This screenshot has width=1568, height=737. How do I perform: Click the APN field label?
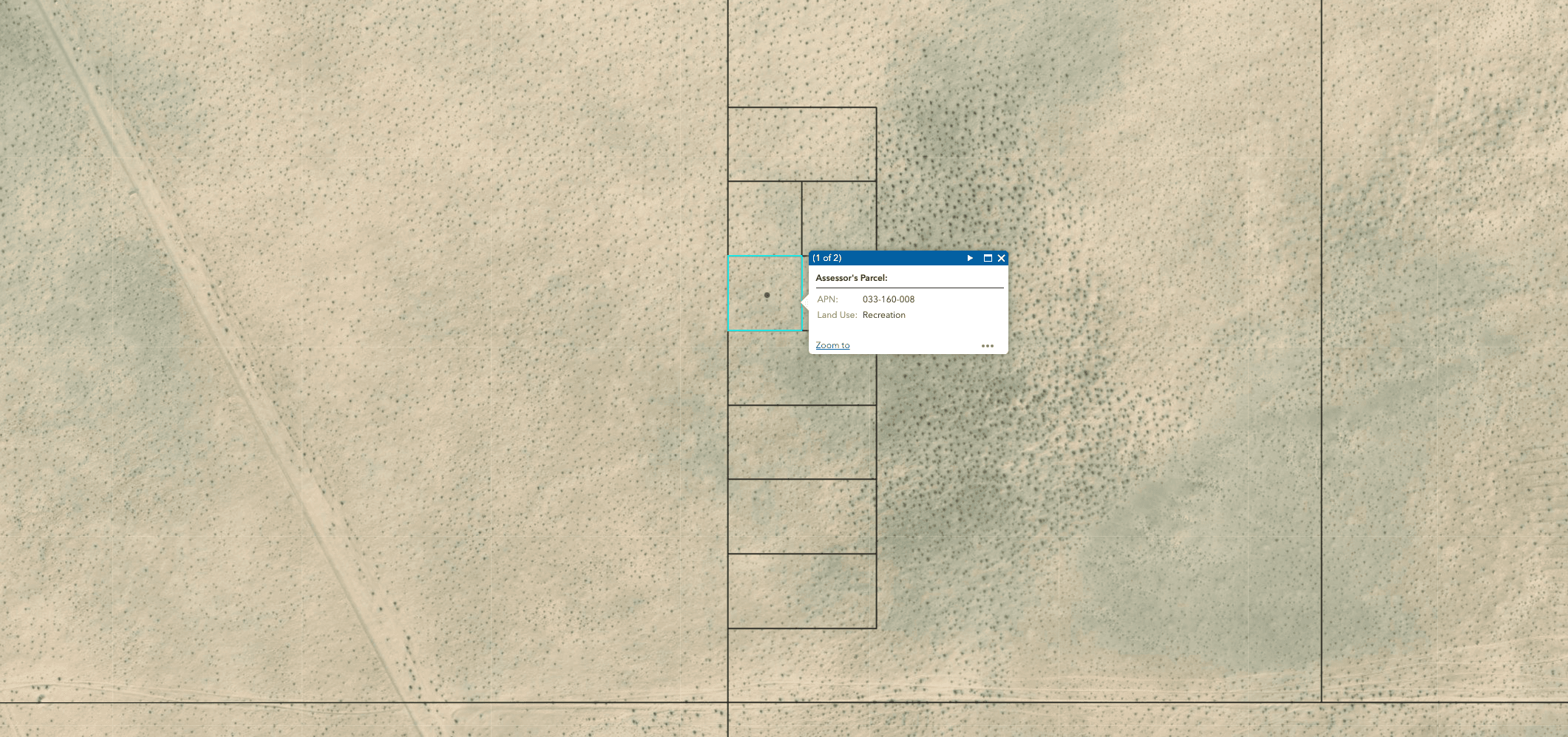pyautogui.click(x=827, y=299)
